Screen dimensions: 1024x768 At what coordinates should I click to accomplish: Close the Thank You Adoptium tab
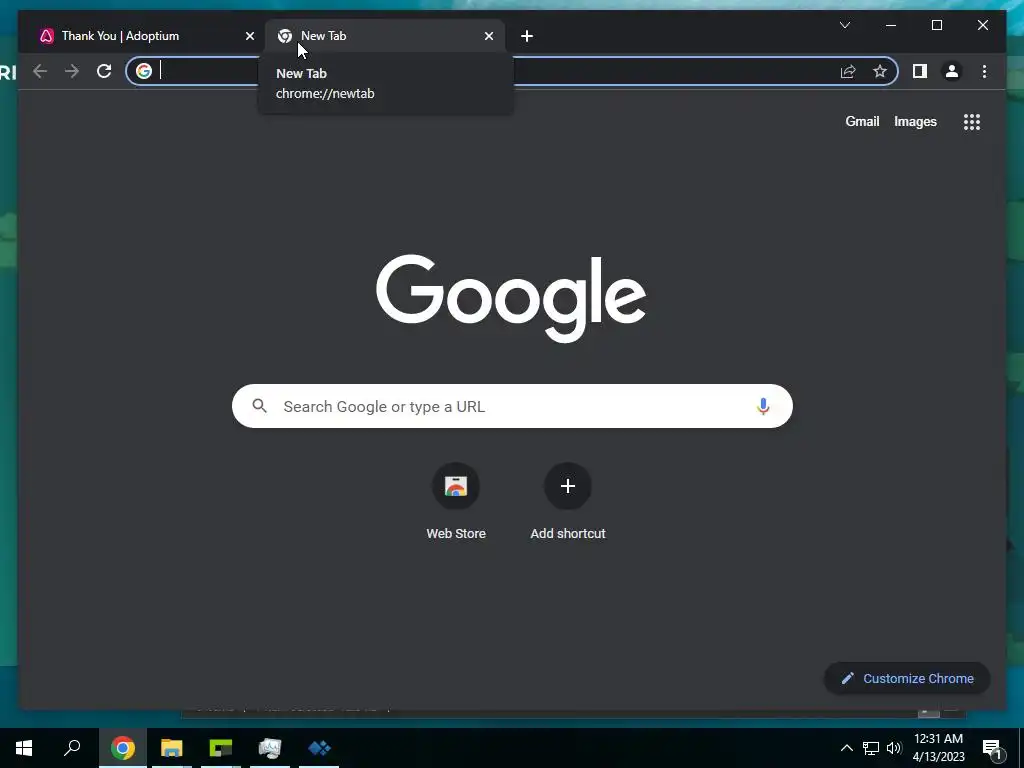(x=249, y=36)
